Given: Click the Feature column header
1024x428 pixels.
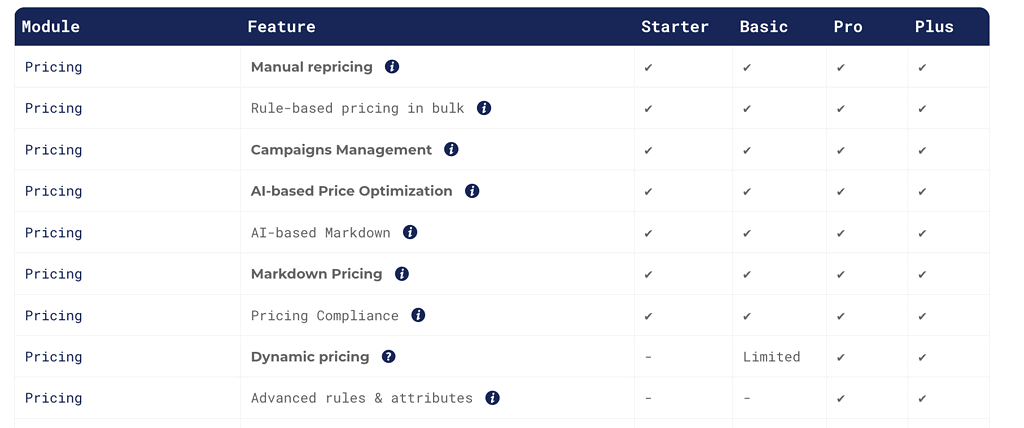Looking at the screenshot, I should [281, 27].
